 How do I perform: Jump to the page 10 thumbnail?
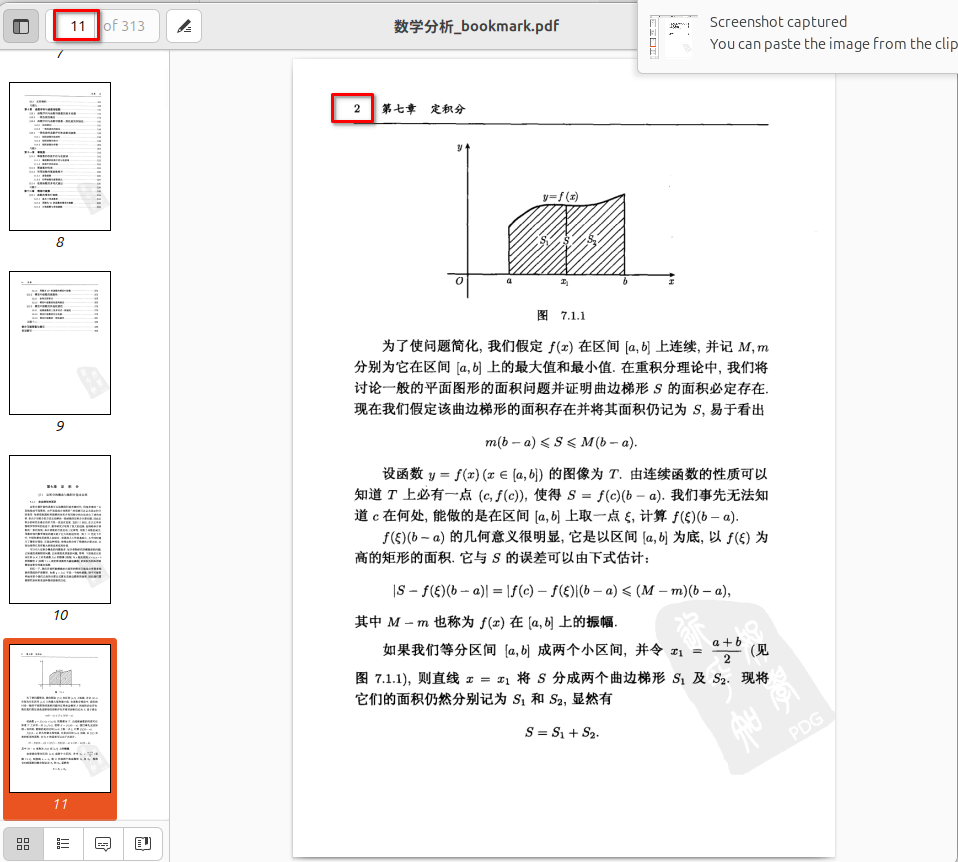coord(60,529)
